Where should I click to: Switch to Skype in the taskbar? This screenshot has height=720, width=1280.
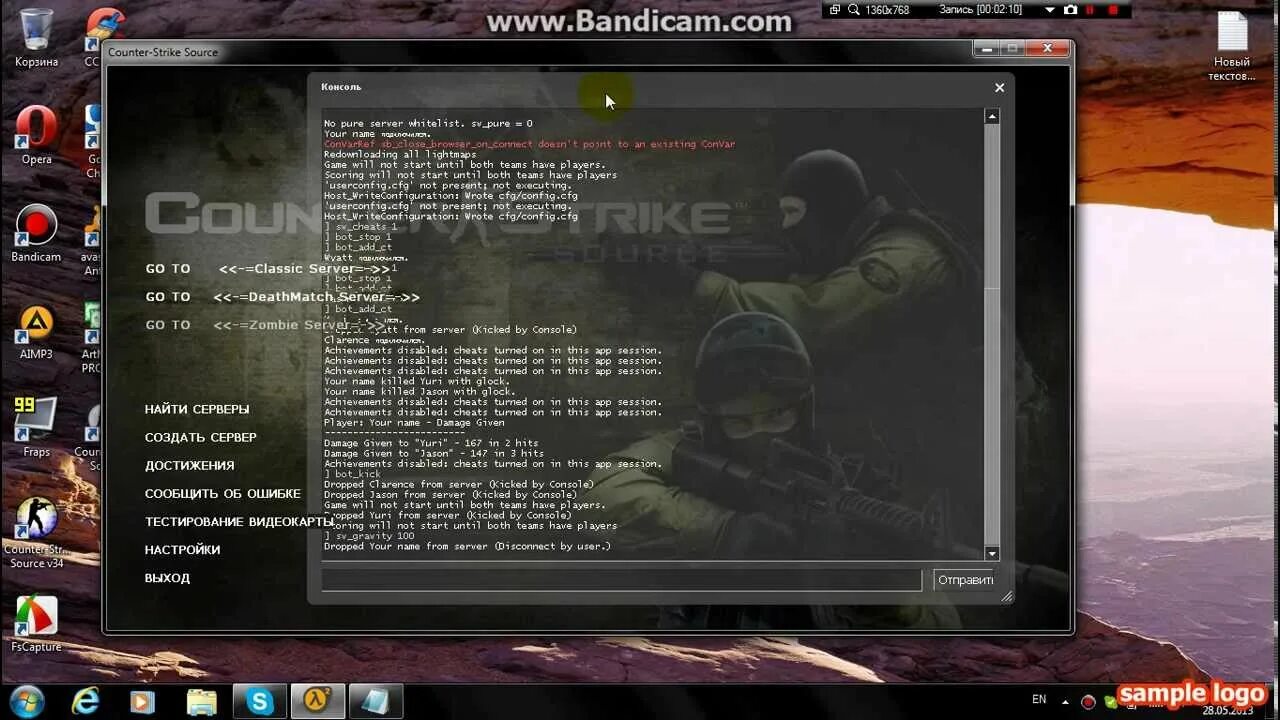260,701
